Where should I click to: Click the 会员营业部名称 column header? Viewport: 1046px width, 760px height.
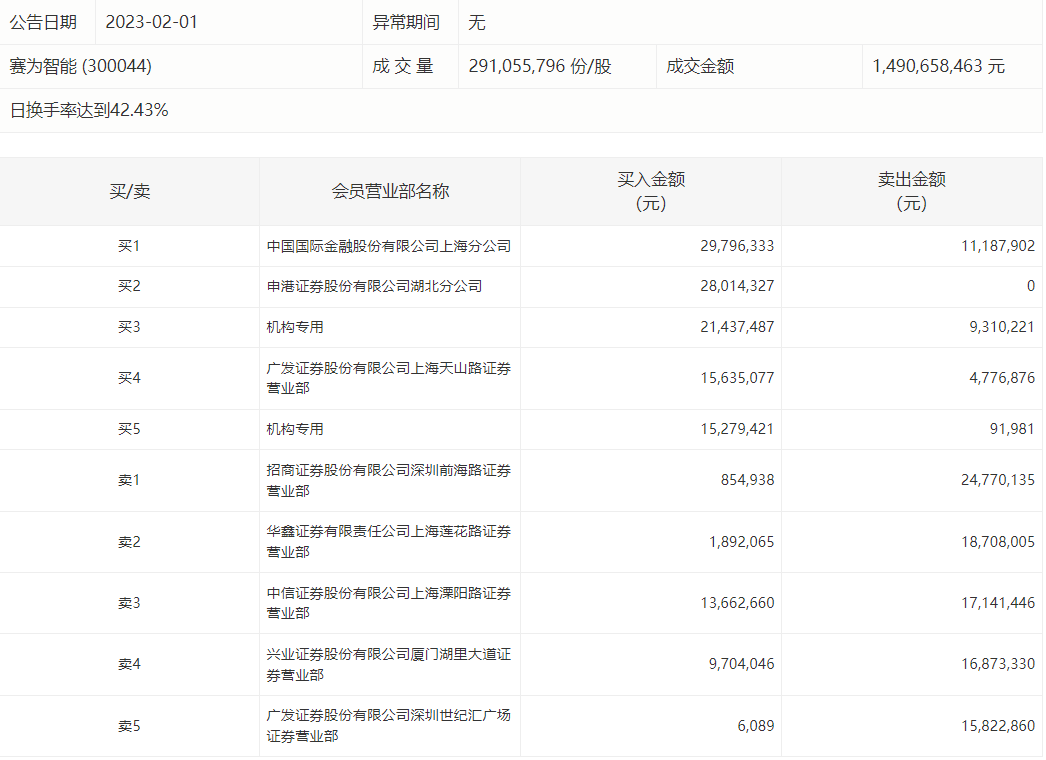390,191
